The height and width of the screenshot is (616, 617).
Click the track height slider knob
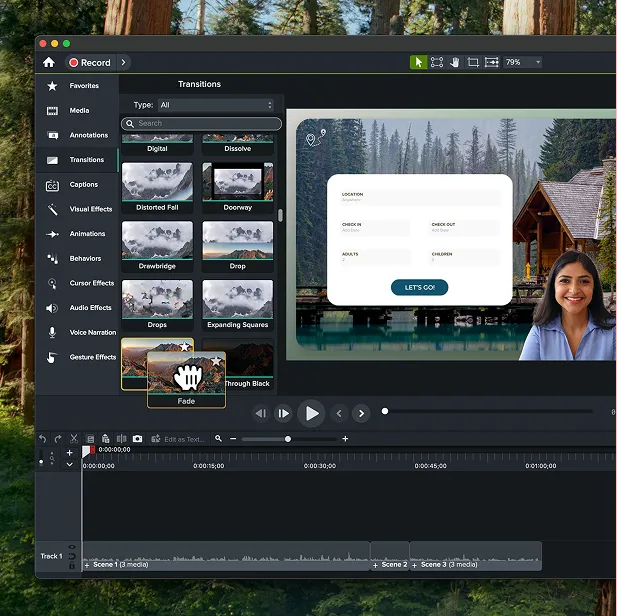click(x=41, y=462)
